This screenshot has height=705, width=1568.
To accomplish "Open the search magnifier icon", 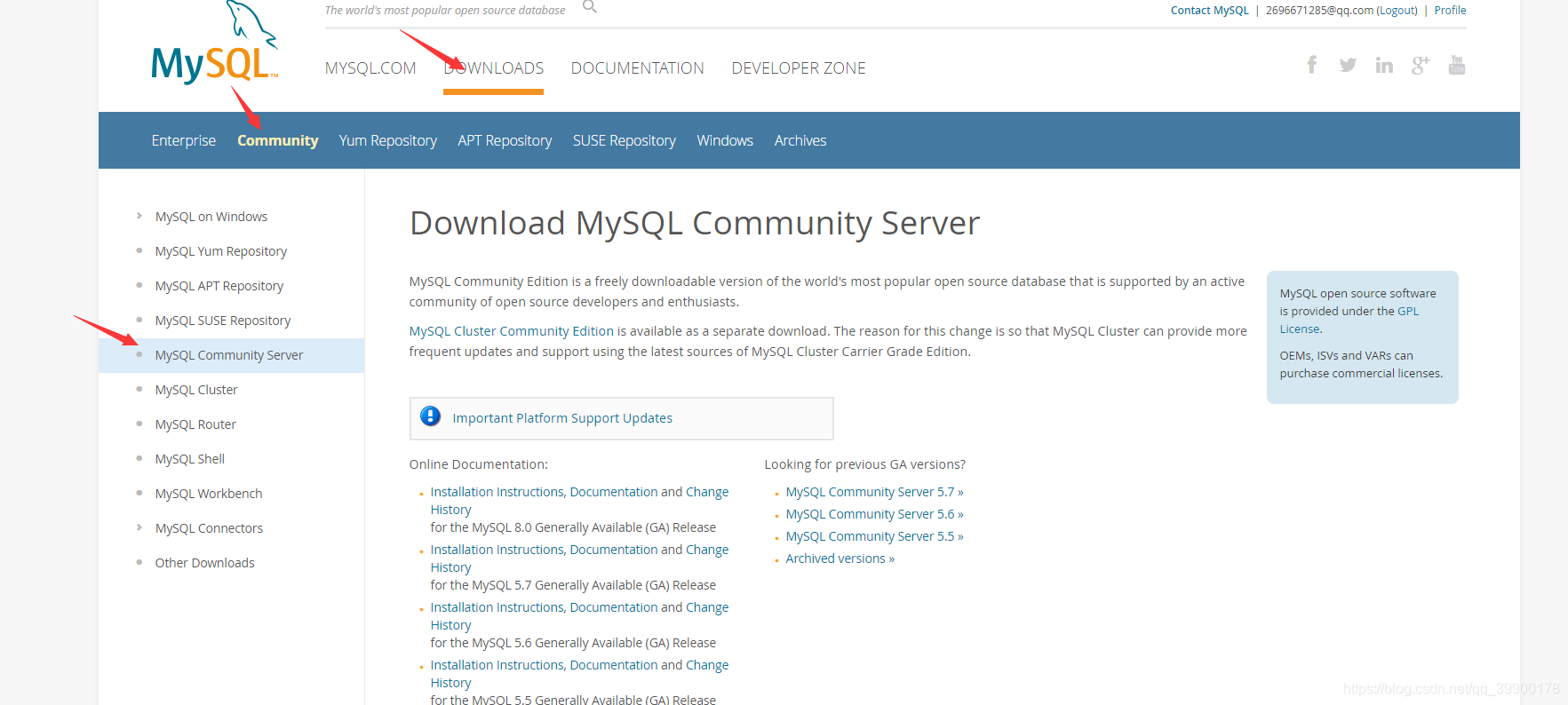I will click(590, 6).
